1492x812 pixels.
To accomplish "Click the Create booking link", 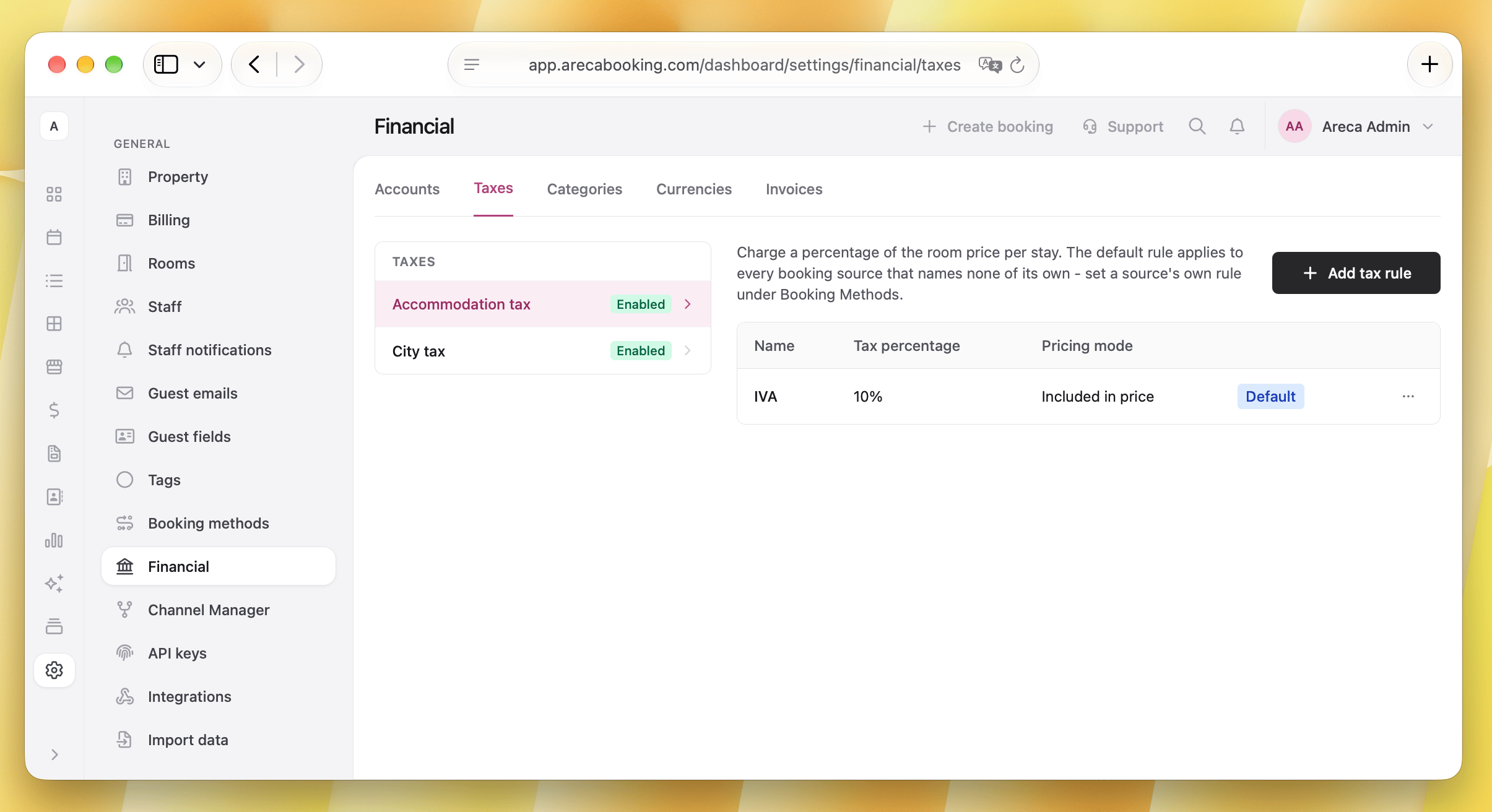I will point(987,126).
